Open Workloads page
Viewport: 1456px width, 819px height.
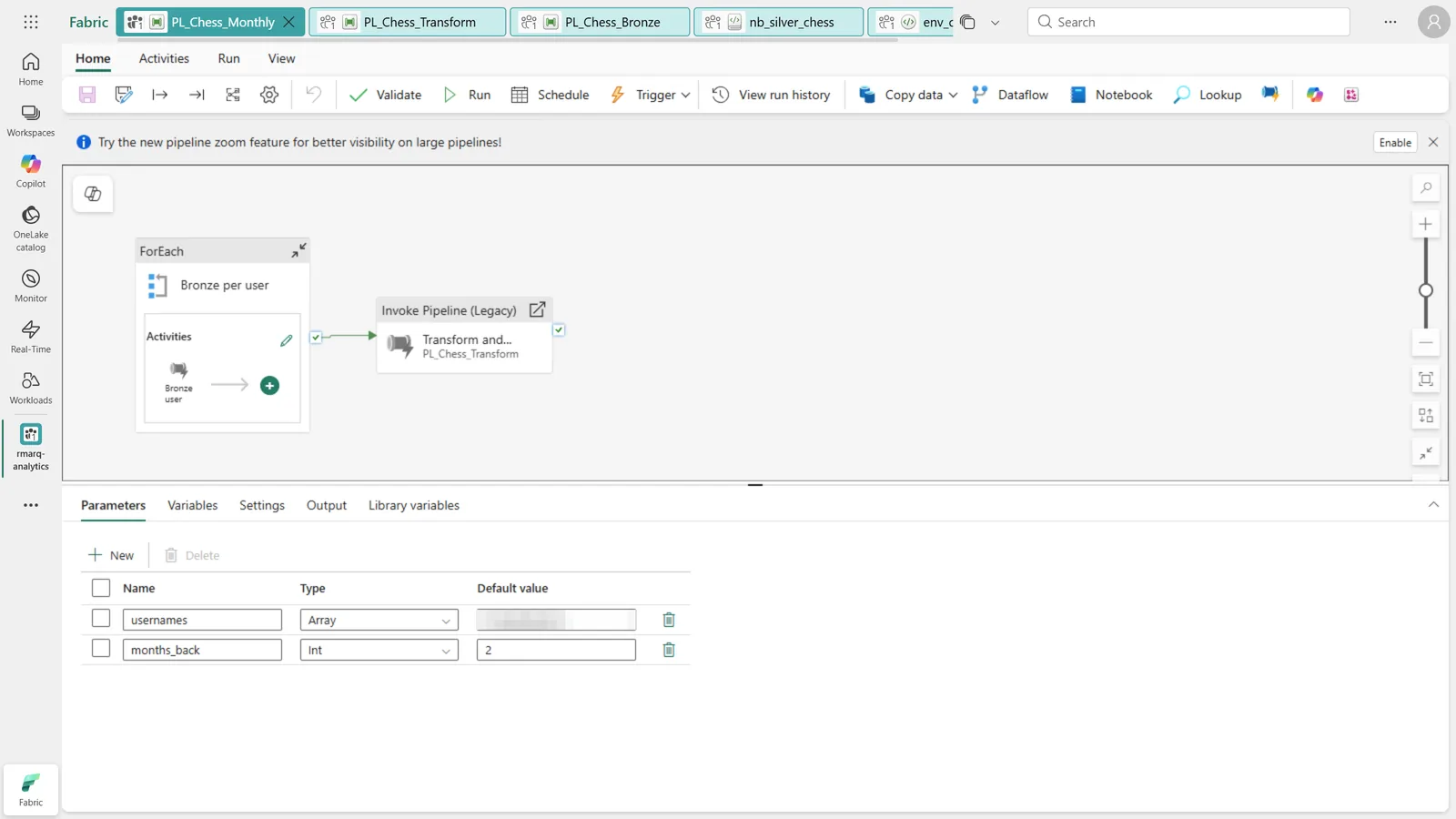click(x=31, y=388)
